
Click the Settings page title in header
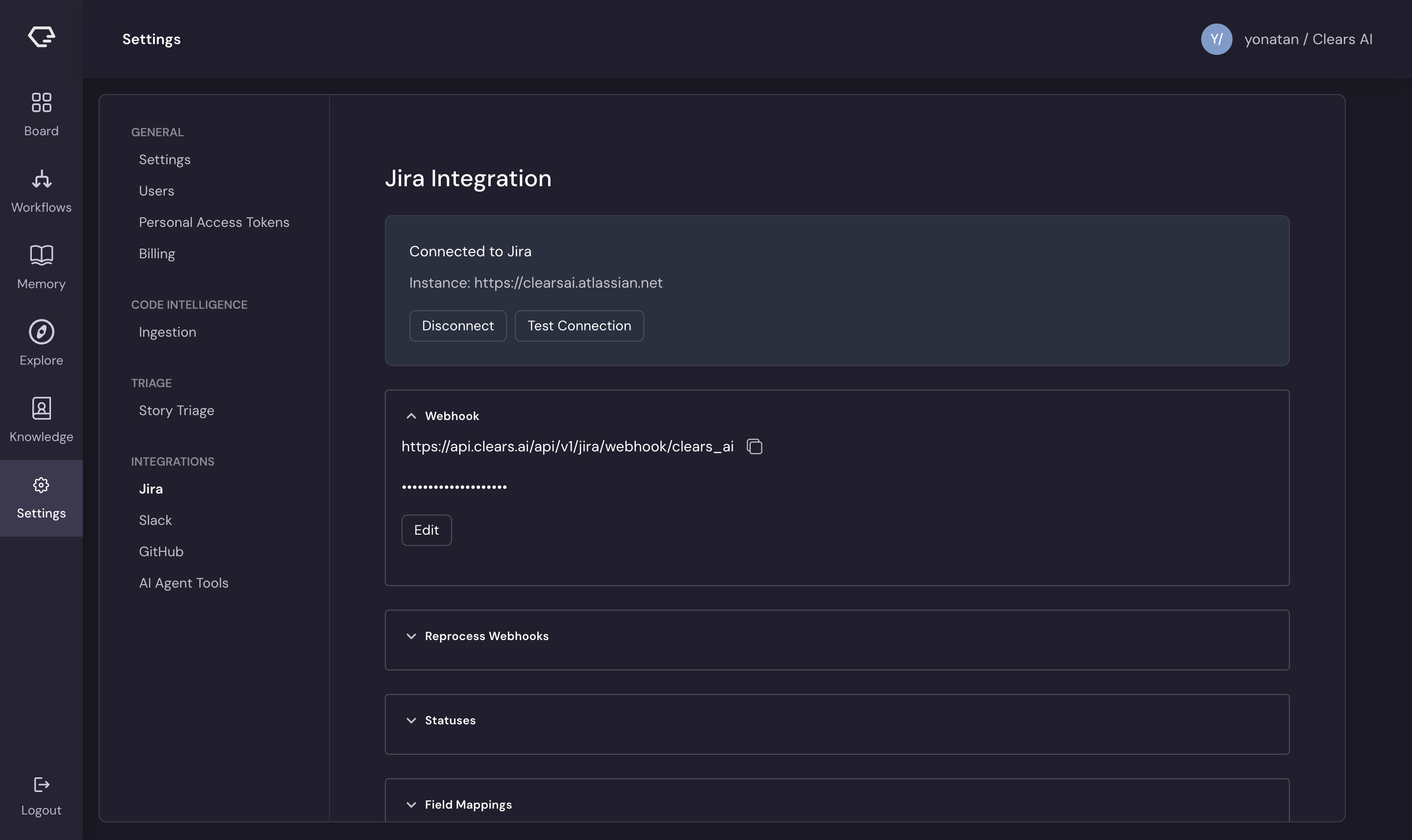(x=151, y=39)
